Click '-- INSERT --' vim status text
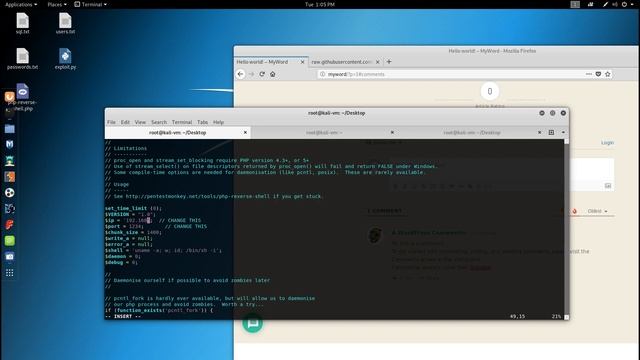 pyautogui.click(x=123, y=316)
